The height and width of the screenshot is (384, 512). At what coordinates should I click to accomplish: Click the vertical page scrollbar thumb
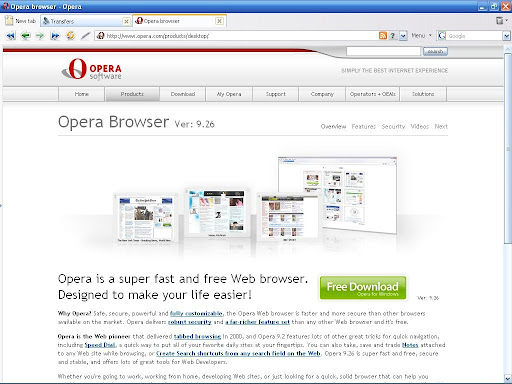[x=508, y=148]
